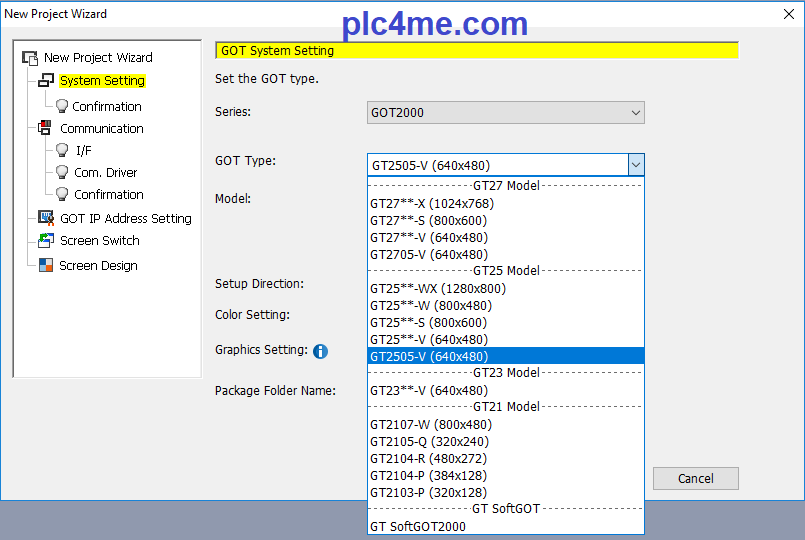Select GT25**-WX (1280x800) option
The width and height of the screenshot is (805, 540).
click(437, 289)
